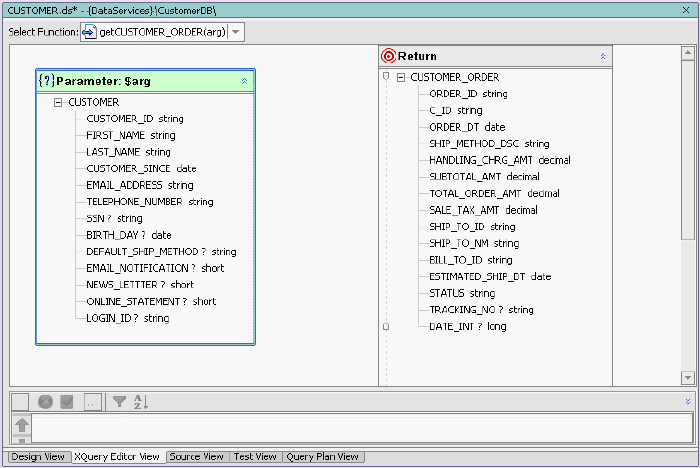Select SHIP_TO_ID string in Return
This screenshot has width=700, height=468.
(472, 227)
